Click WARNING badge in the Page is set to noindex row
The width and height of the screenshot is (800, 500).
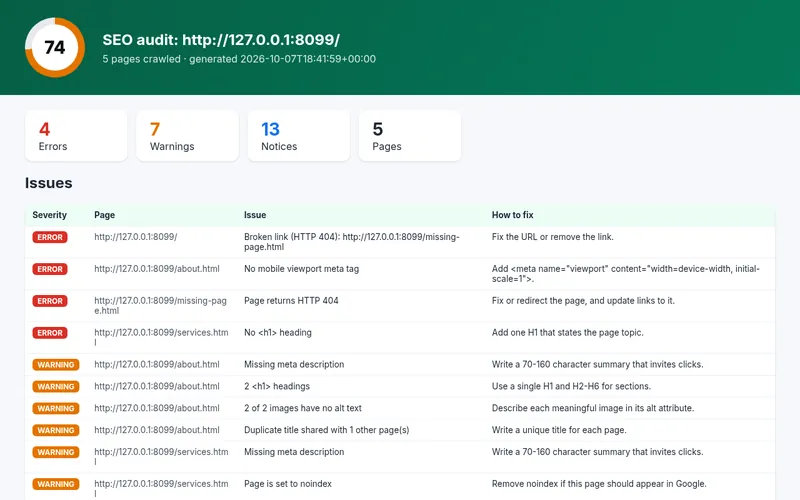[56, 484]
